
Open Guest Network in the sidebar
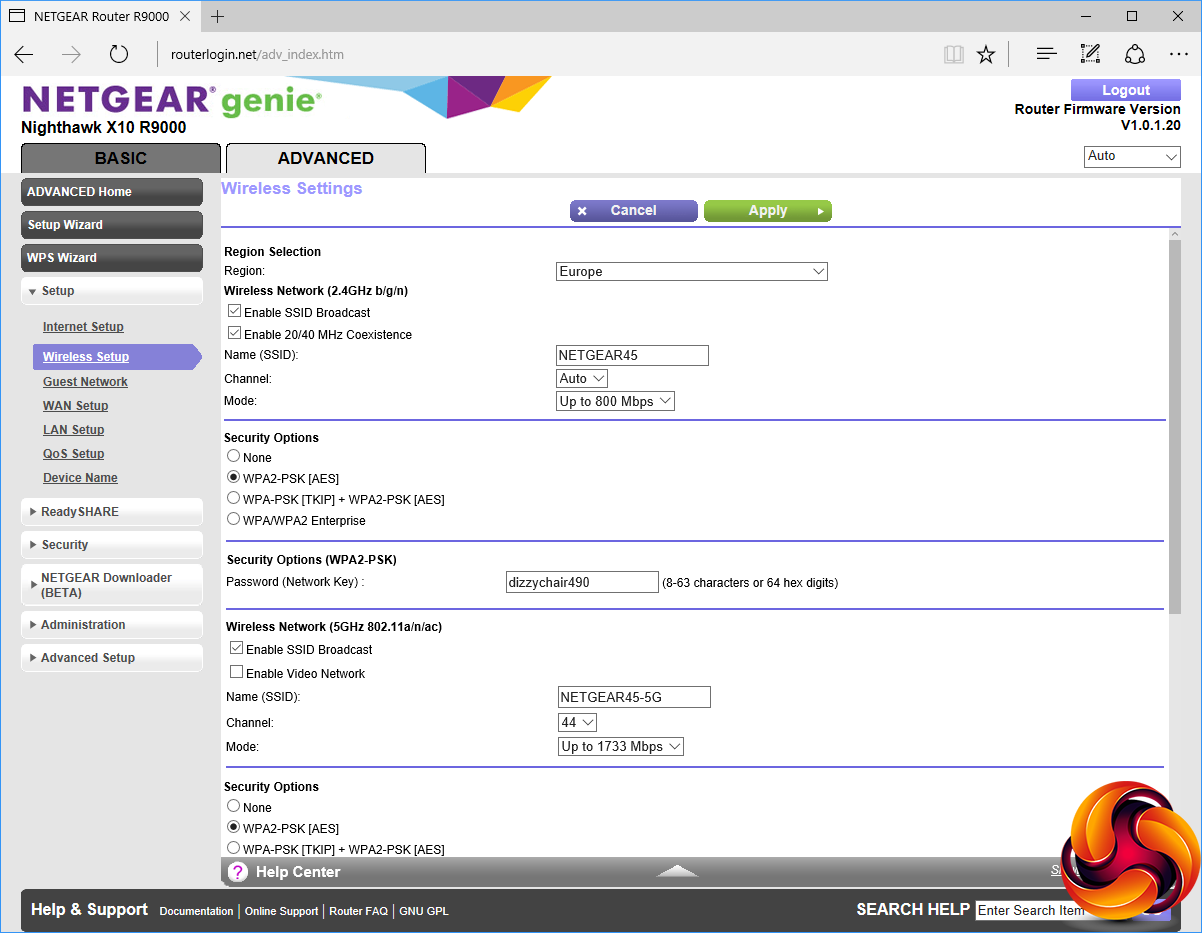(x=85, y=382)
